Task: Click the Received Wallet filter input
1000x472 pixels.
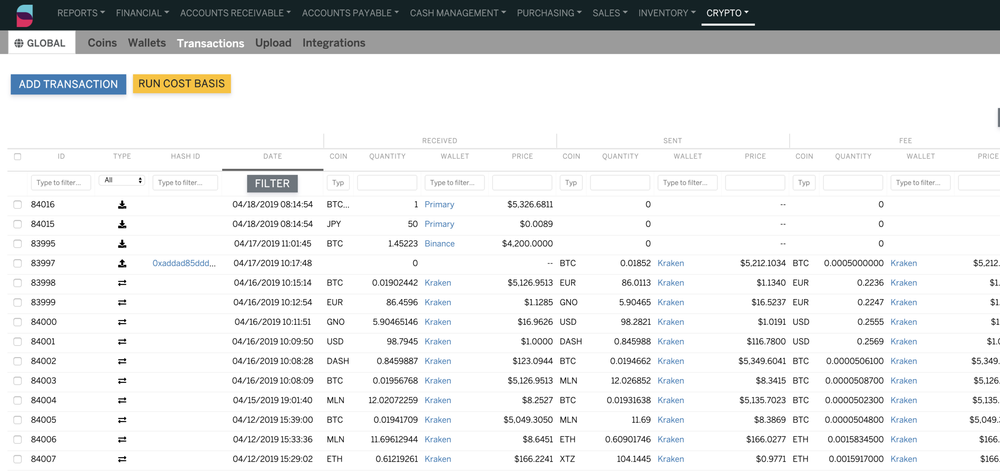Action: click(455, 182)
